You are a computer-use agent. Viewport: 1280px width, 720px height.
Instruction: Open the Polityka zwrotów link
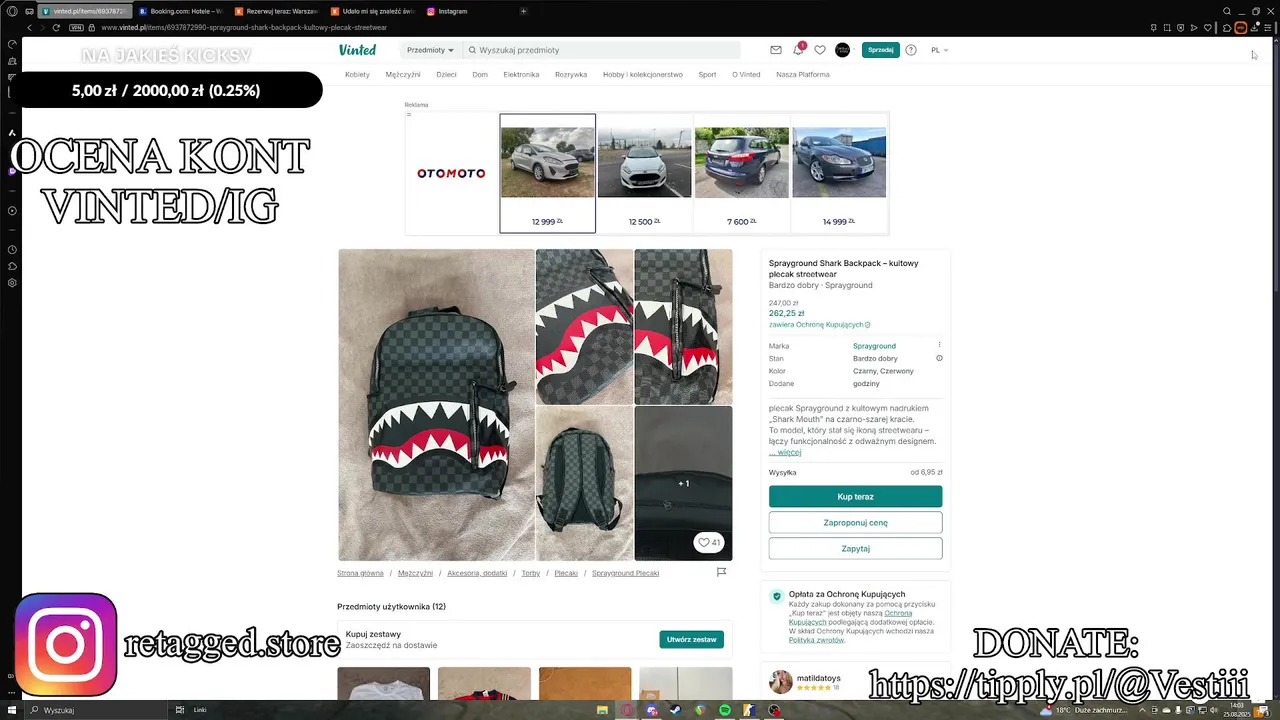click(817, 640)
